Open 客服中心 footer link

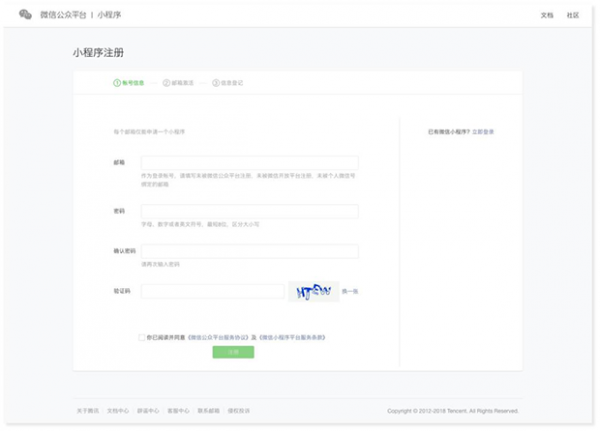click(x=178, y=411)
